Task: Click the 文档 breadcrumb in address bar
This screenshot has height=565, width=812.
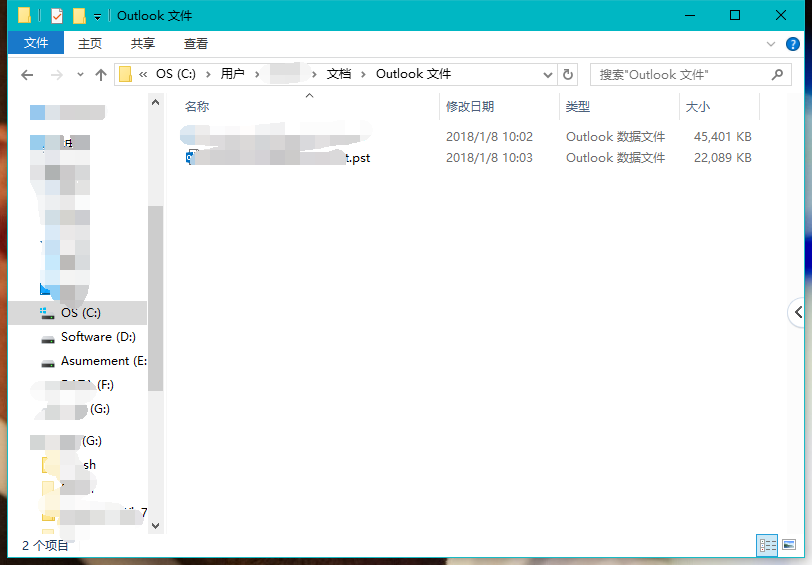Action: (x=339, y=74)
